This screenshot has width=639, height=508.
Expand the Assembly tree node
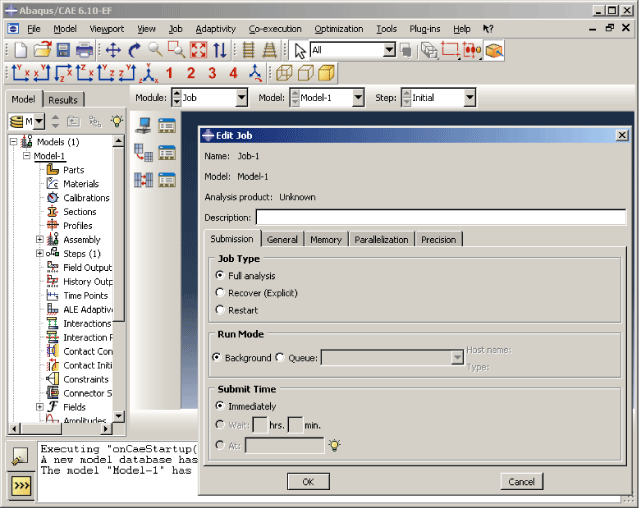coord(40,239)
